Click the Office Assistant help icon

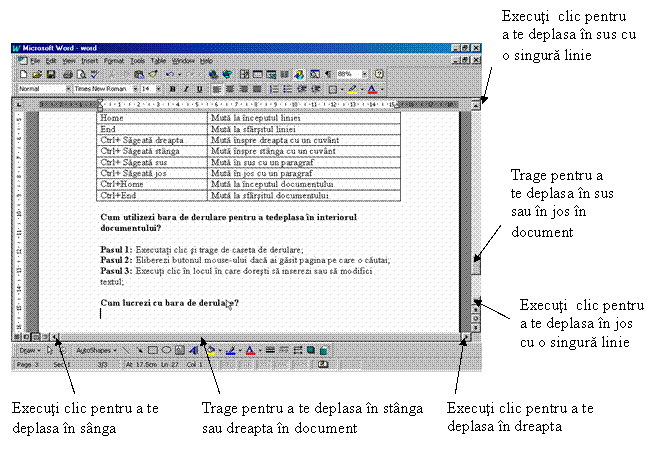click(x=379, y=74)
